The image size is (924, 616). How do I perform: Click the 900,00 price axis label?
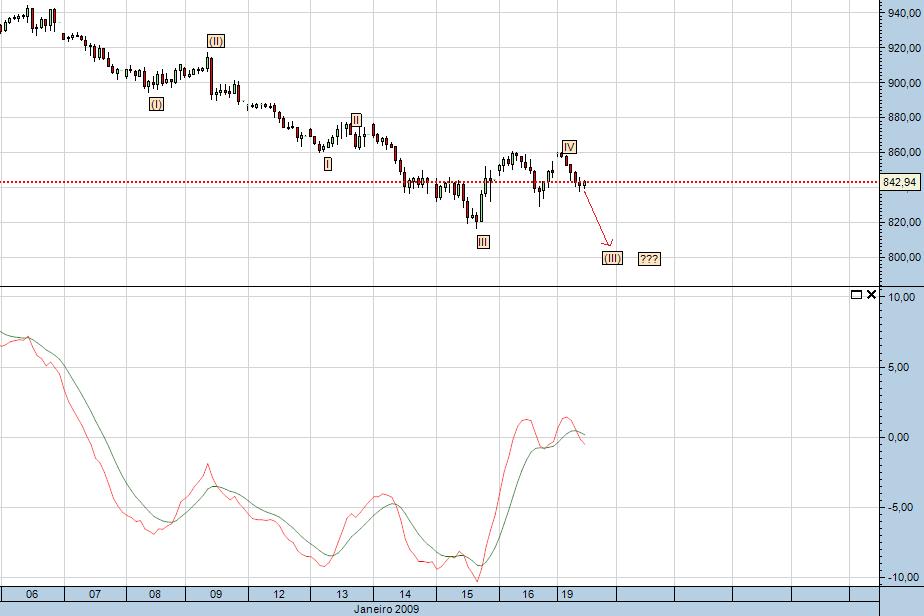pos(903,83)
